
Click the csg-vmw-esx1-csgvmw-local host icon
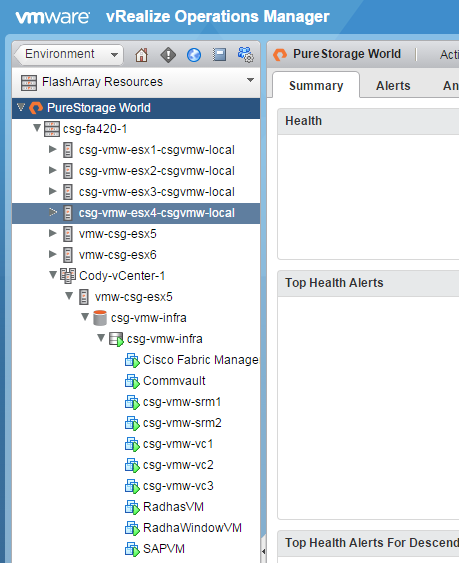pos(68,150)
